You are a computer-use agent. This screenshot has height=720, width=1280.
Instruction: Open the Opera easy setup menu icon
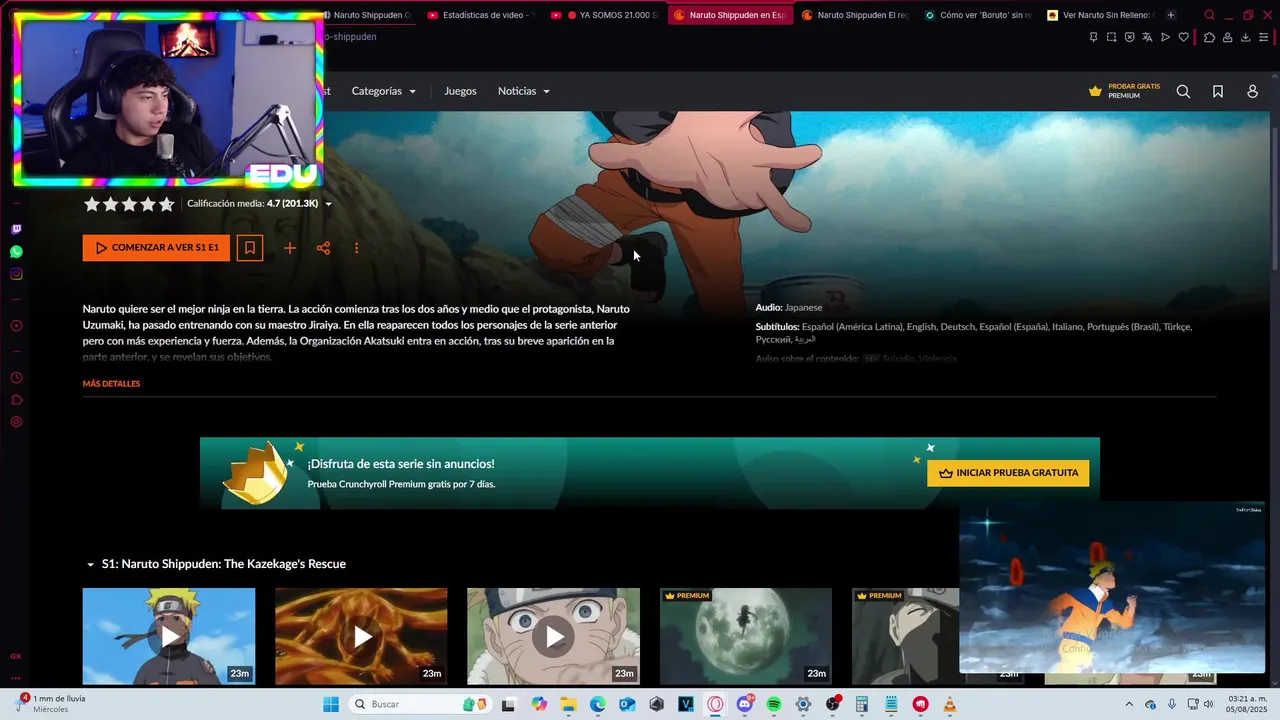1263,37
